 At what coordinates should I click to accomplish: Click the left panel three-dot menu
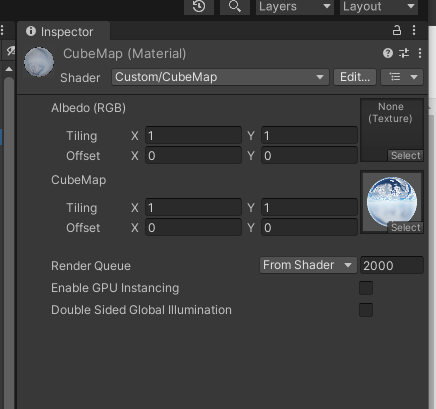[x=2, y=30]
